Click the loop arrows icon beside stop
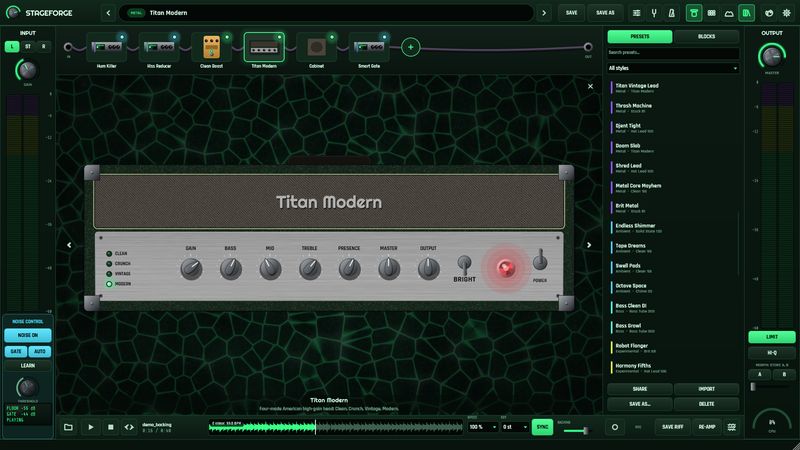Viewport: 800px width, 450px height. (129, 427)
